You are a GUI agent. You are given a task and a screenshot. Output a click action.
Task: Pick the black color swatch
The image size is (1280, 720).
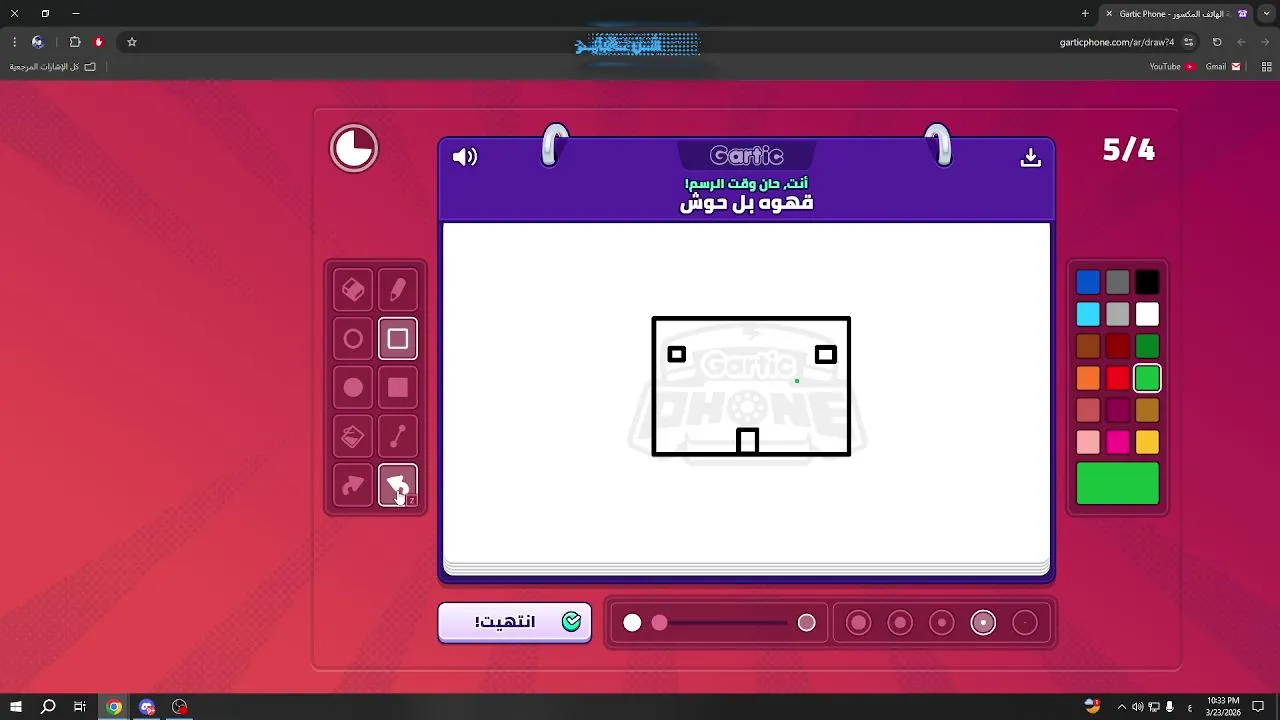1147,283
